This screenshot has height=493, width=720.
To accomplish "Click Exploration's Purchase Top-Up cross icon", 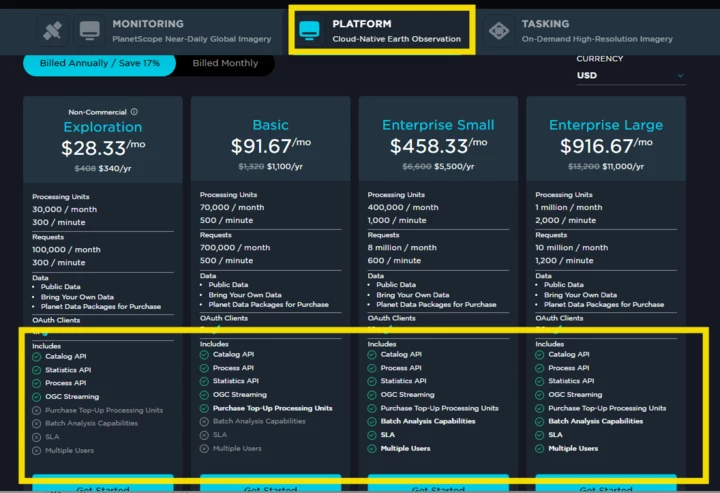I will point(37,410).
